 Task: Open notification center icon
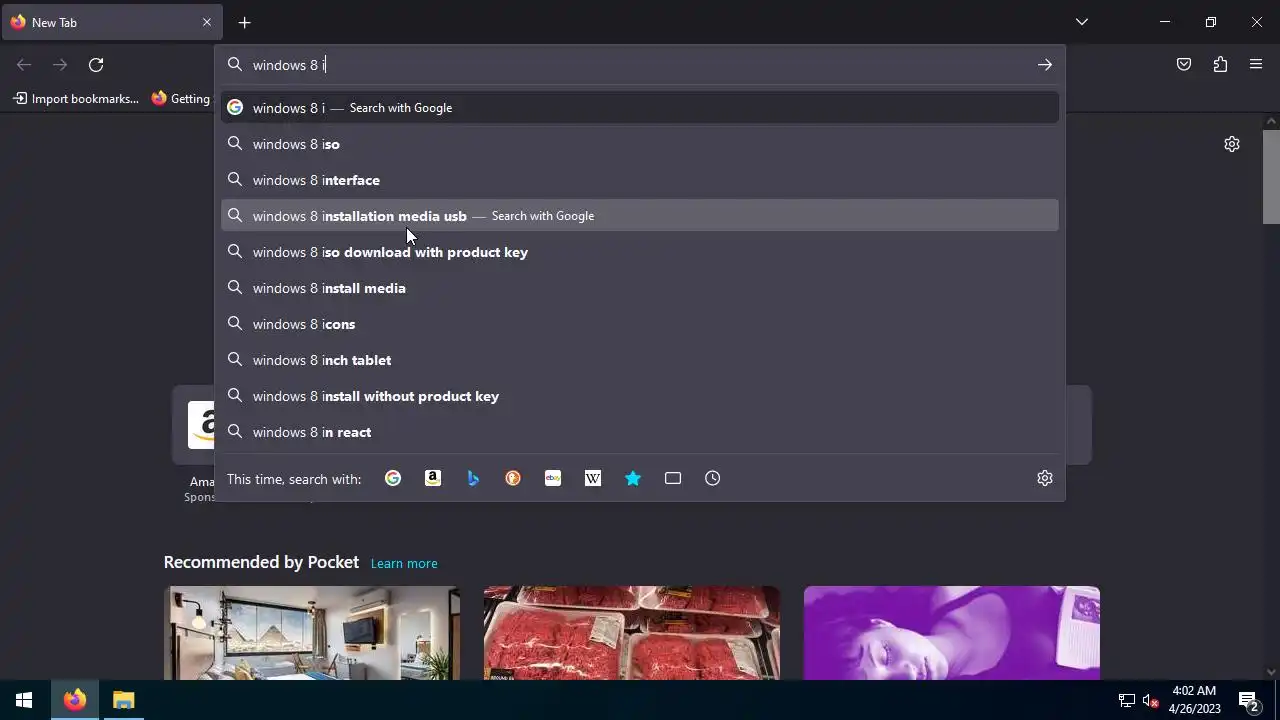tap(1248, 700)
